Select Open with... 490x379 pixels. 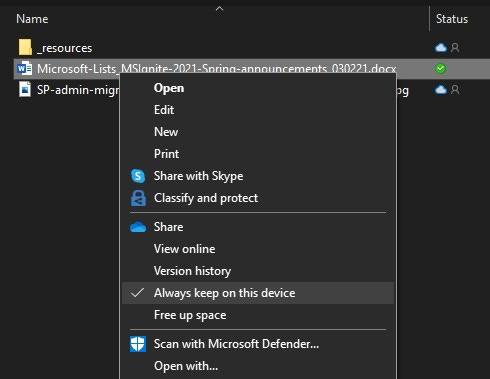258,366
